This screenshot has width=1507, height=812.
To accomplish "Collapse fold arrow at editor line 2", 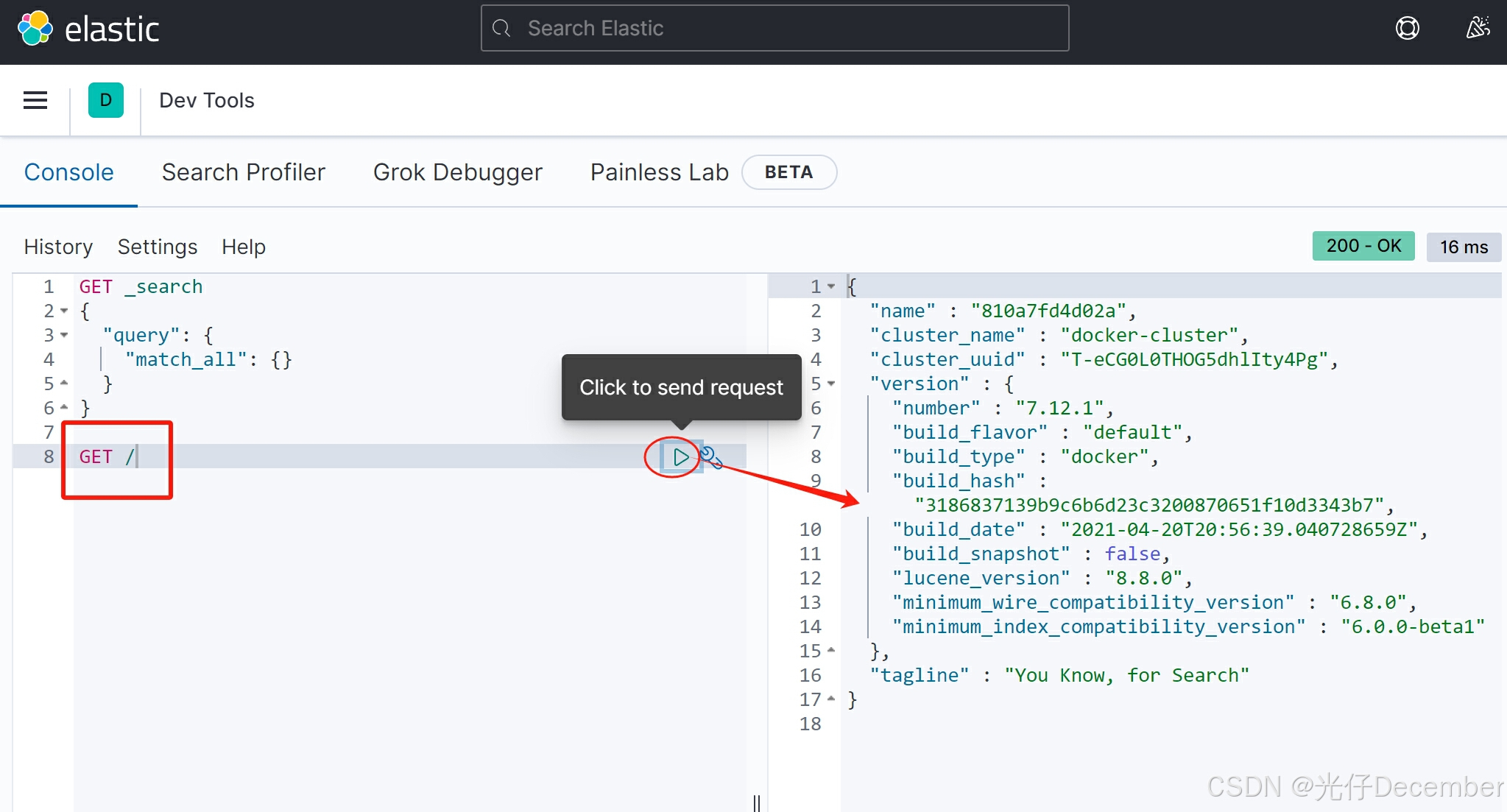I will [64, 311].
